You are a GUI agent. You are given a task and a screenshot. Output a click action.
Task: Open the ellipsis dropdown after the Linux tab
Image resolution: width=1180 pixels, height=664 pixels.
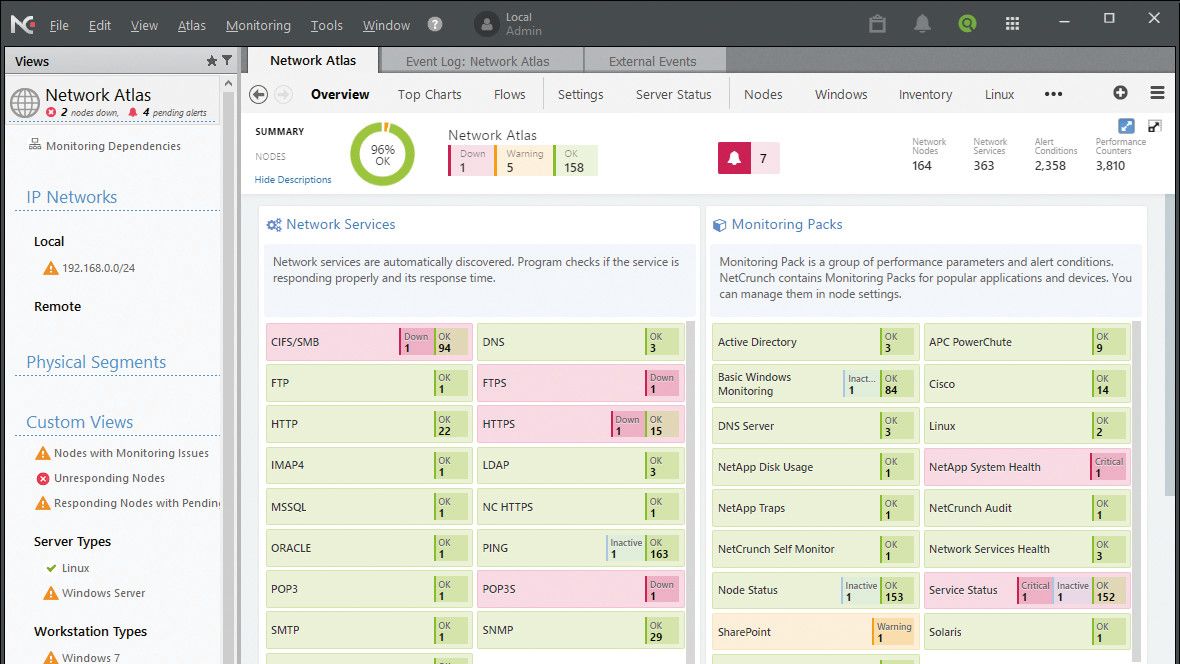coord(1053,94)
